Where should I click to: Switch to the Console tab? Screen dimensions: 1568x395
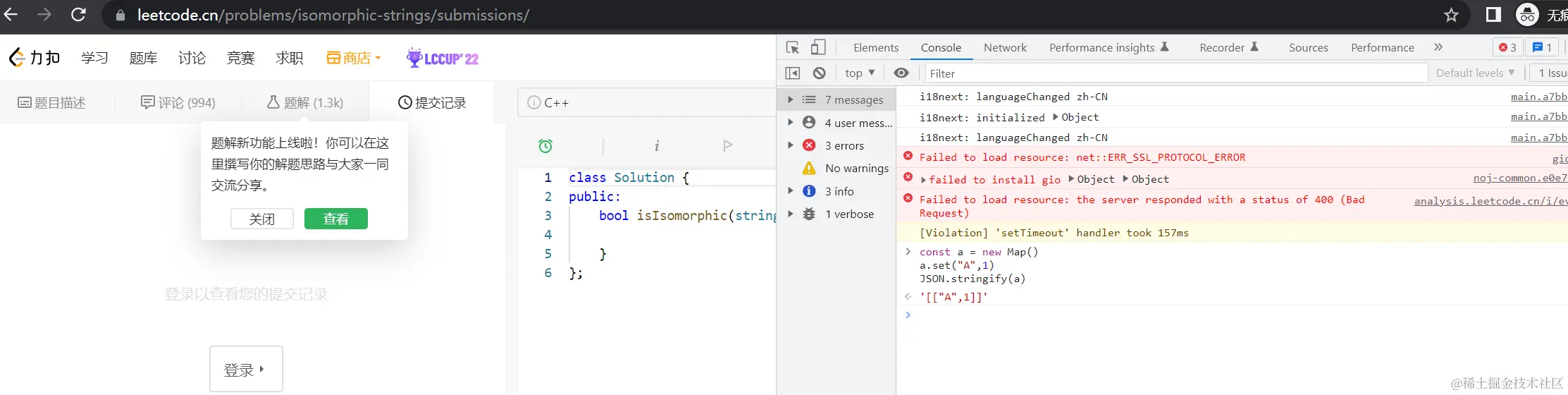click(x=941, y=47)
